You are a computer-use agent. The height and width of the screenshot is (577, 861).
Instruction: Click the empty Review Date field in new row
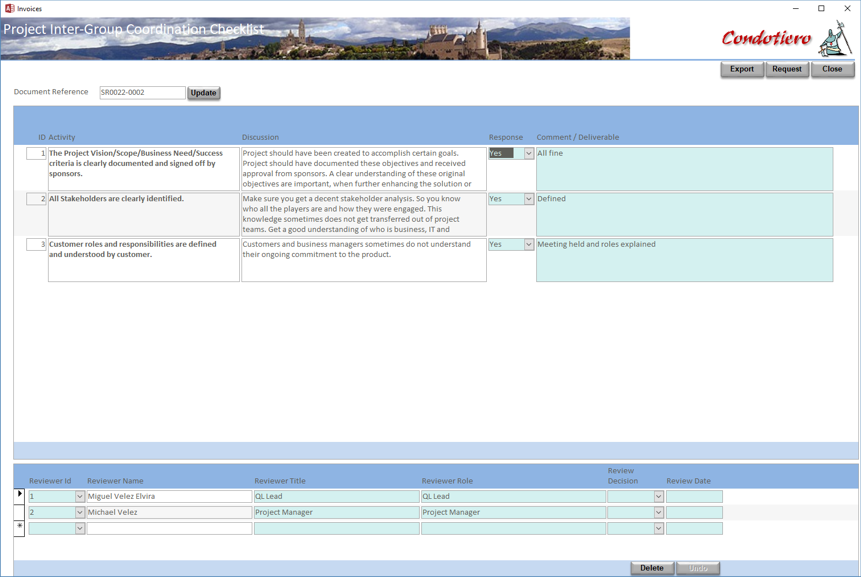(694, 528)
